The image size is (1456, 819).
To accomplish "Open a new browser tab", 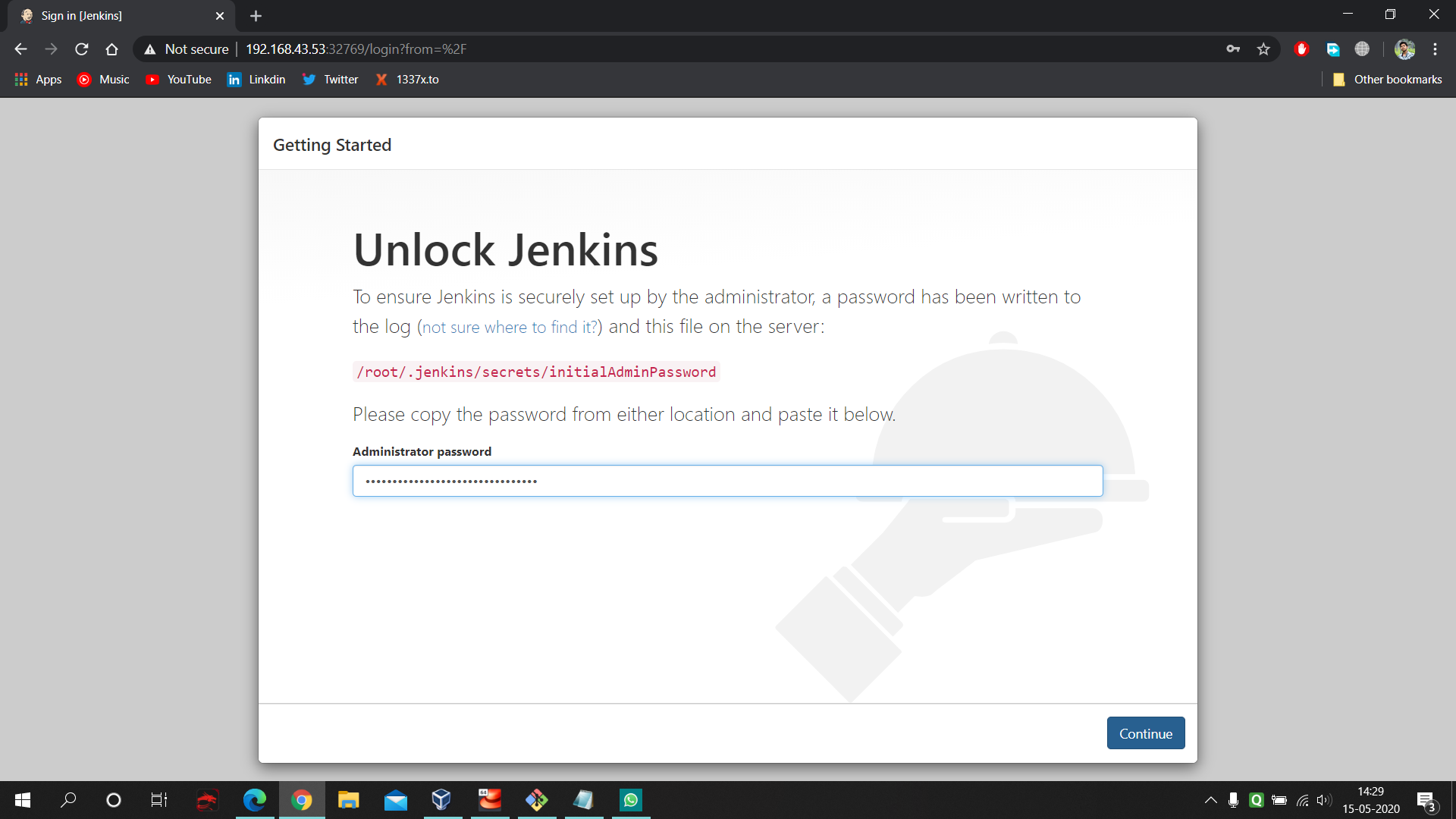I will click(x=256, y=16).
